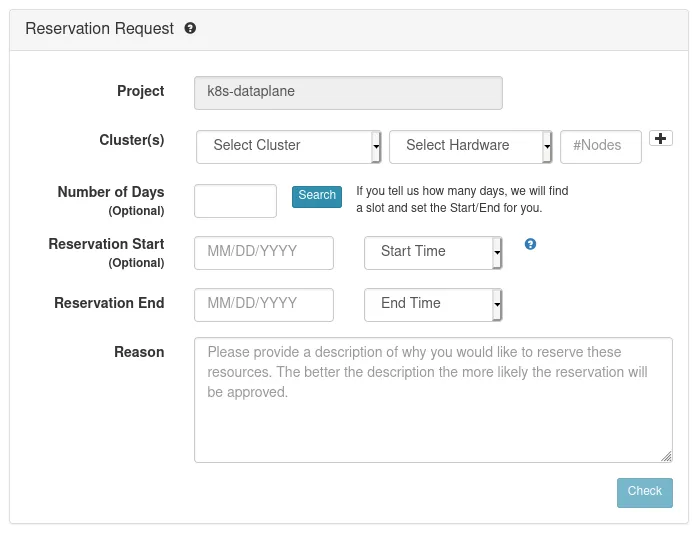
Task: Click the 'If you tell us how many days' hint
Action: (x=462, y=199)
